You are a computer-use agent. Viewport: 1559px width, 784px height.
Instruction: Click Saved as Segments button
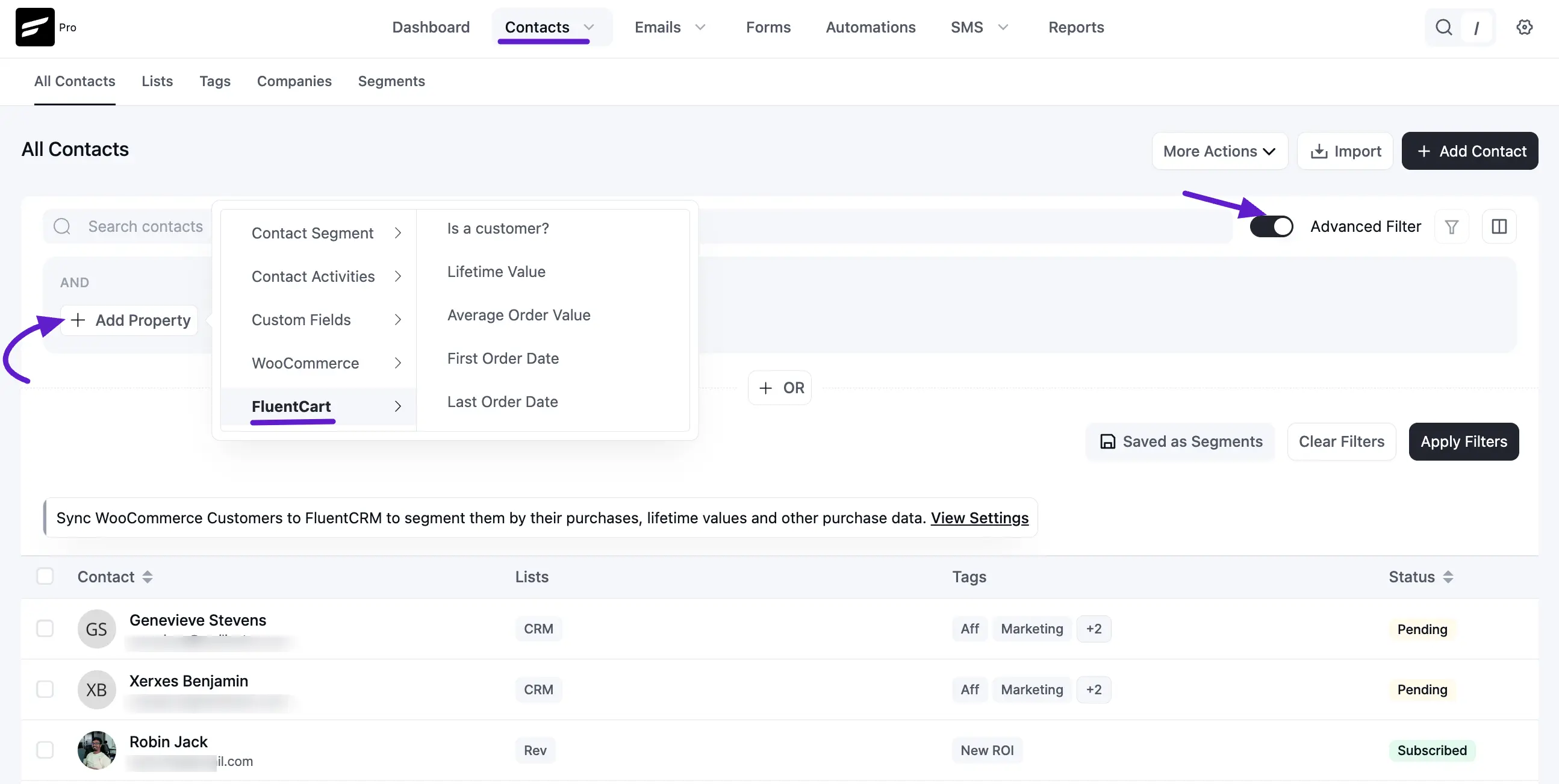[x=1180, y=441]
